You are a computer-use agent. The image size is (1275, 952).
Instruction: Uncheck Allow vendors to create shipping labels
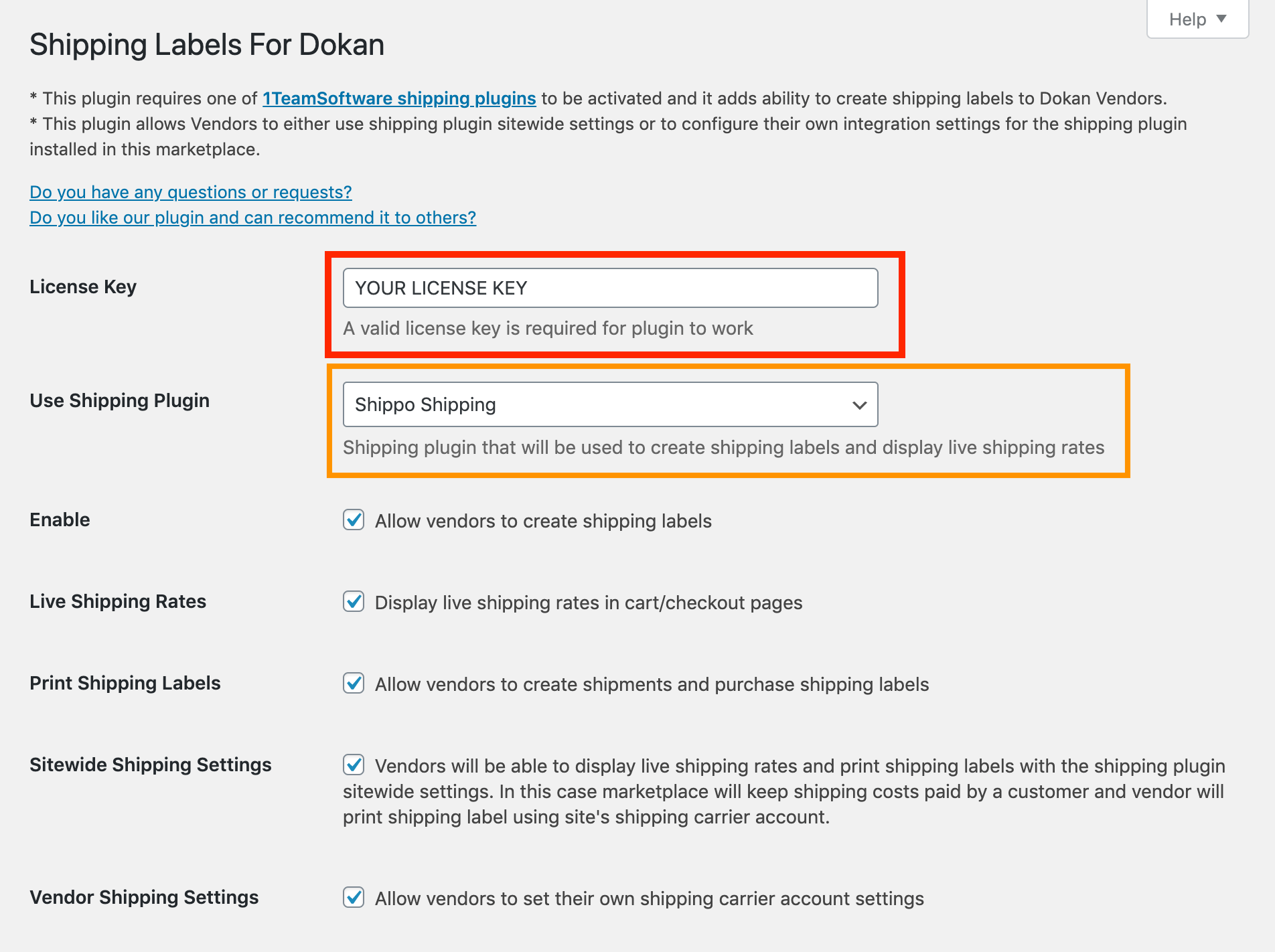(354, 520)
